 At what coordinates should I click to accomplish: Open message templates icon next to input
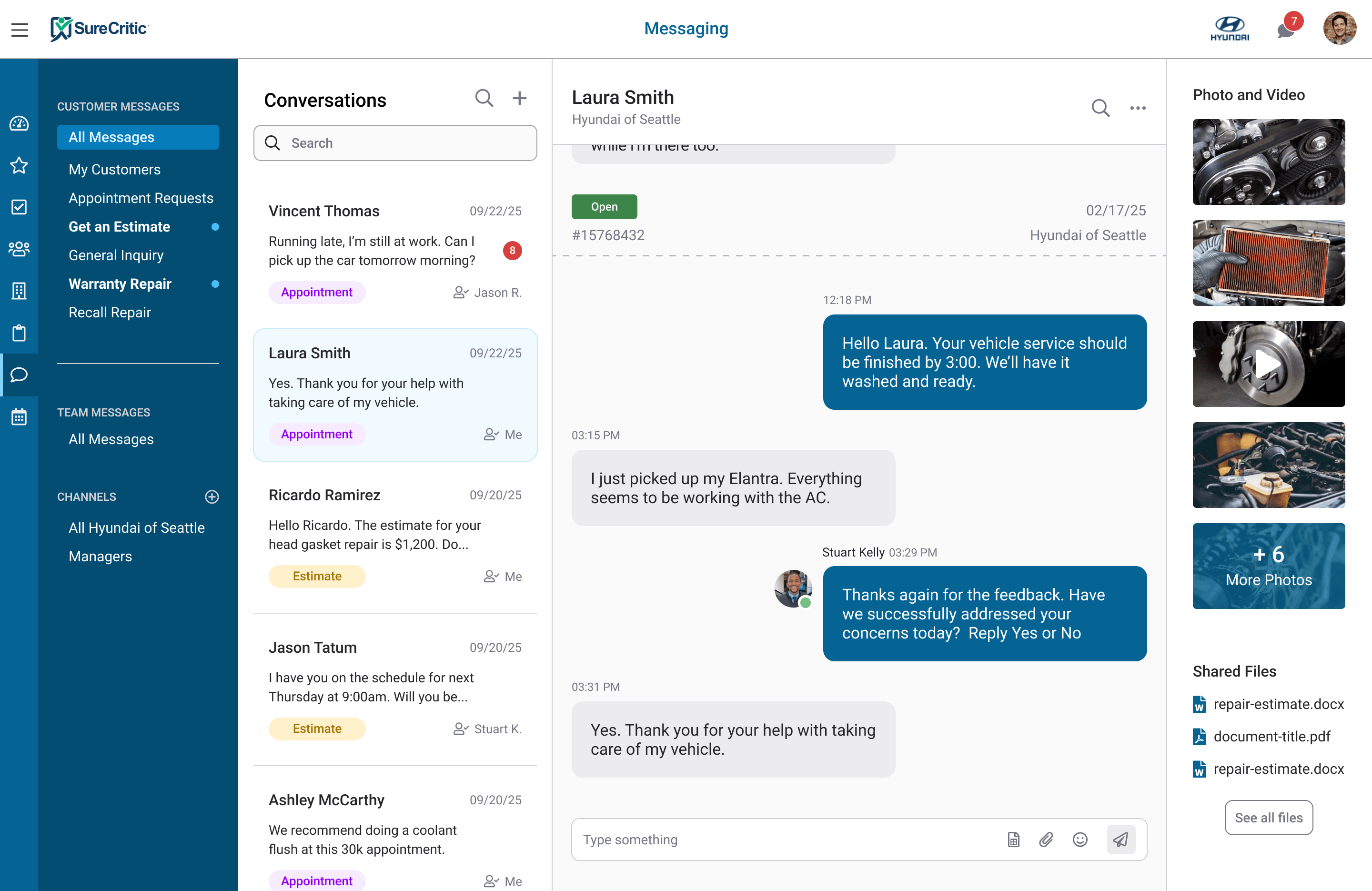(1013, 840)
